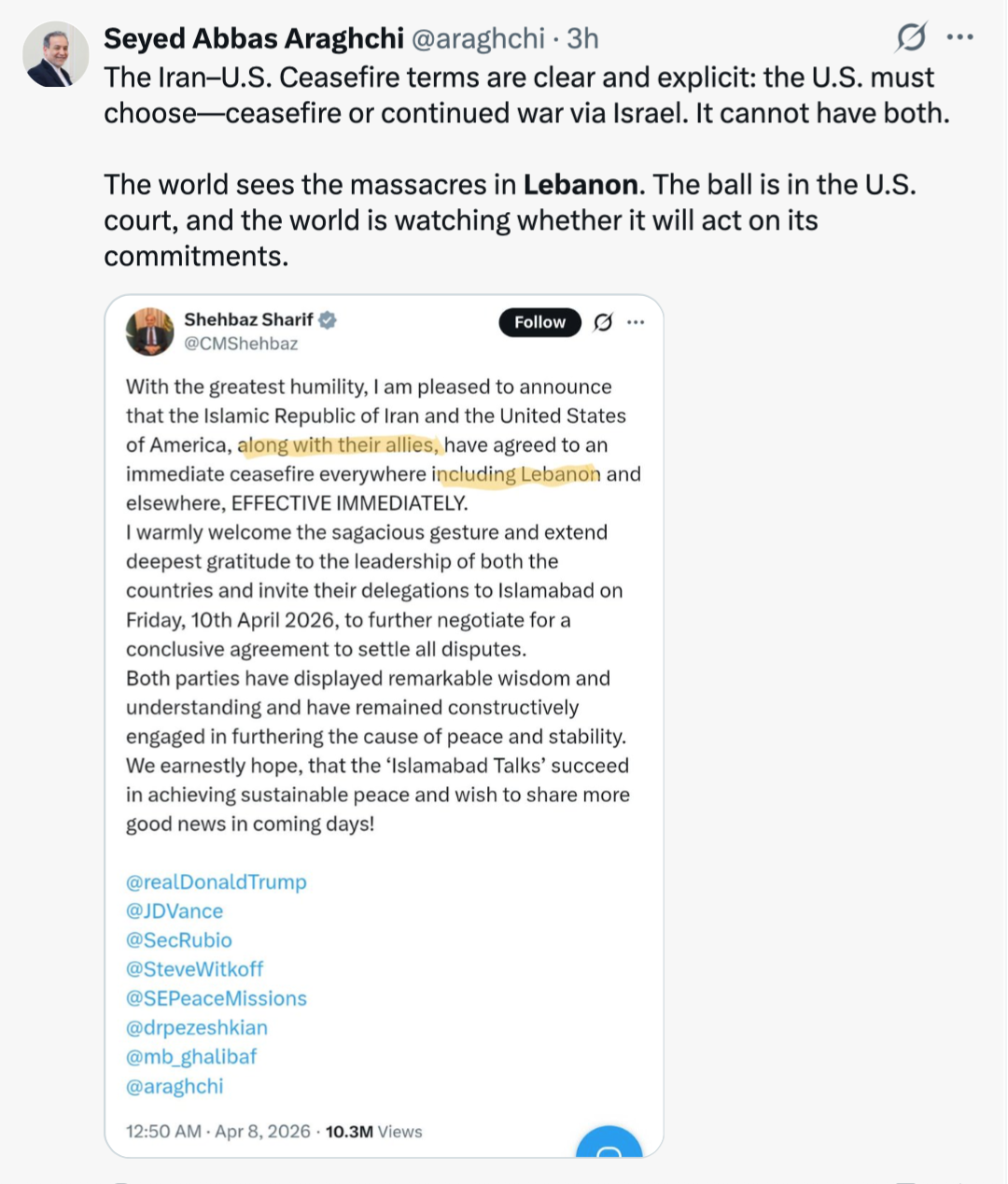Click the 12:50 AM Apr 8, 2026 timestamp
1008x1184 pixels.
point(217,1132)
